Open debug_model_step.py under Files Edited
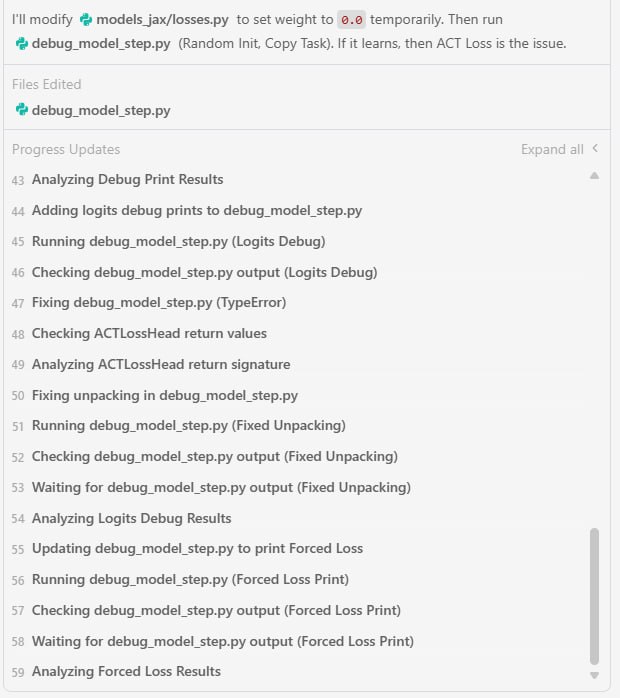 click(101, 110)
